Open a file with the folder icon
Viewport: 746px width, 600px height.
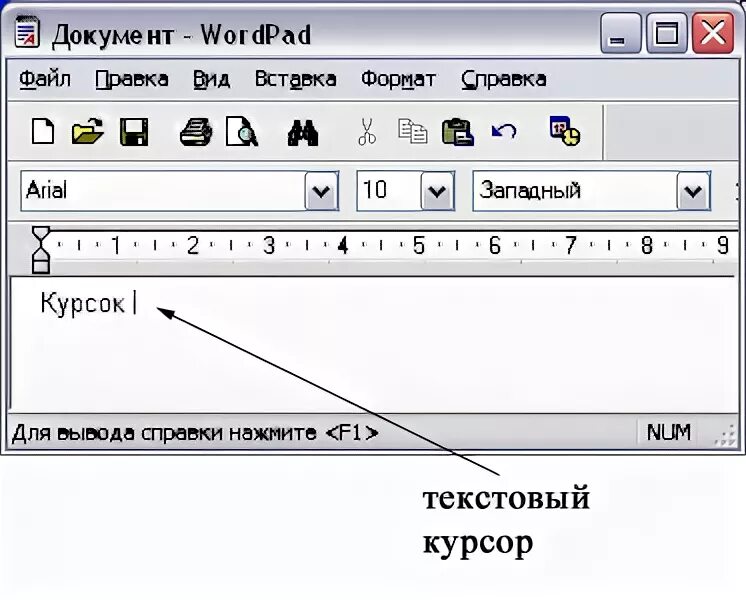click(x=88, y=131)
